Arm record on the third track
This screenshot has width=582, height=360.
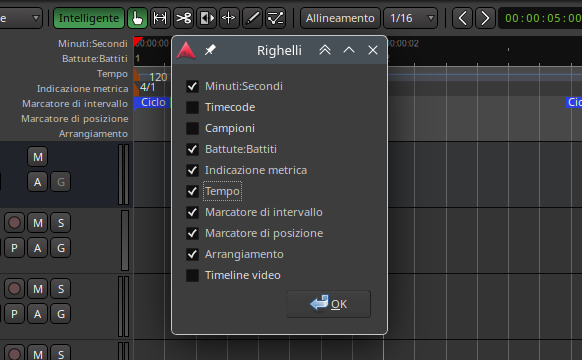tap(14, 289)
